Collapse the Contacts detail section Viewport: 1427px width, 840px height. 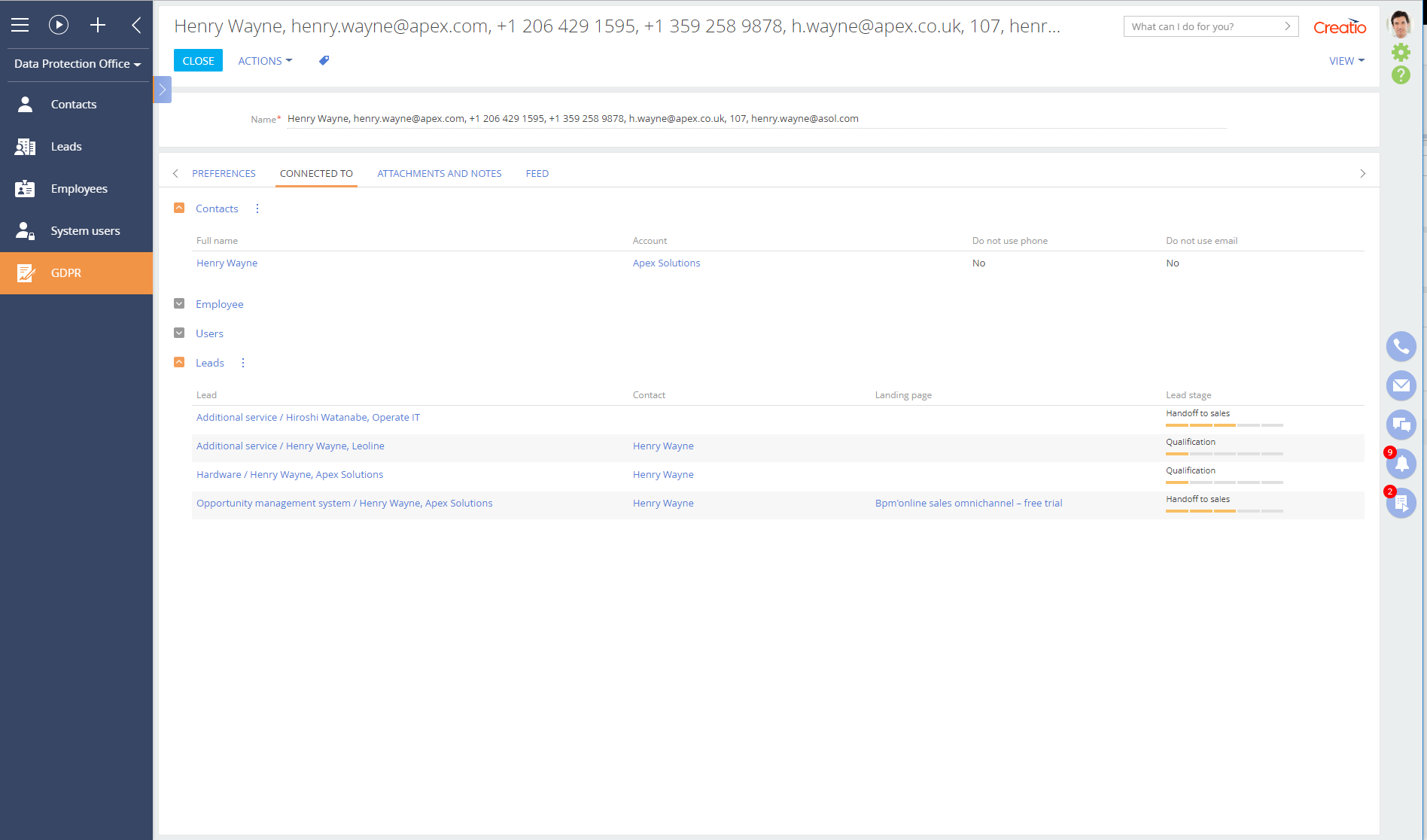(x=179, y=208)
